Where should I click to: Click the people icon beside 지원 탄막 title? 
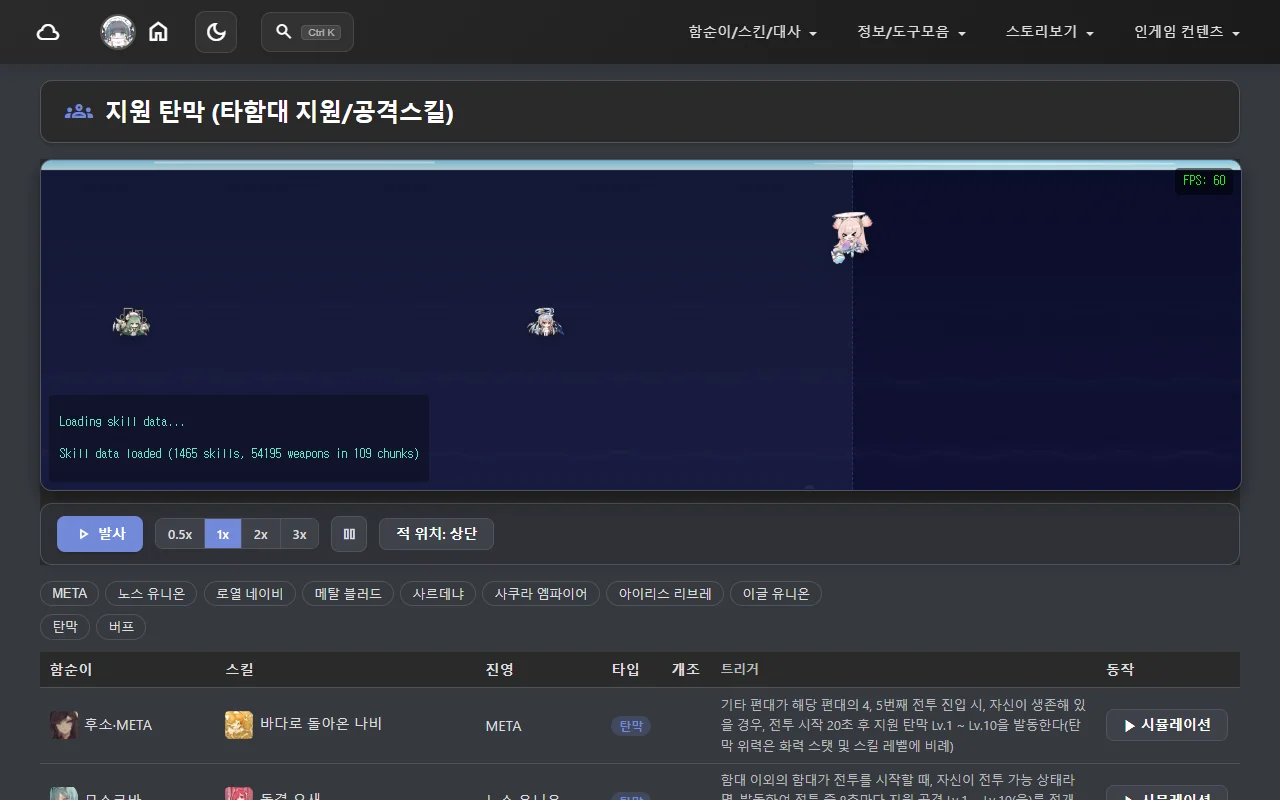point(79,112)
